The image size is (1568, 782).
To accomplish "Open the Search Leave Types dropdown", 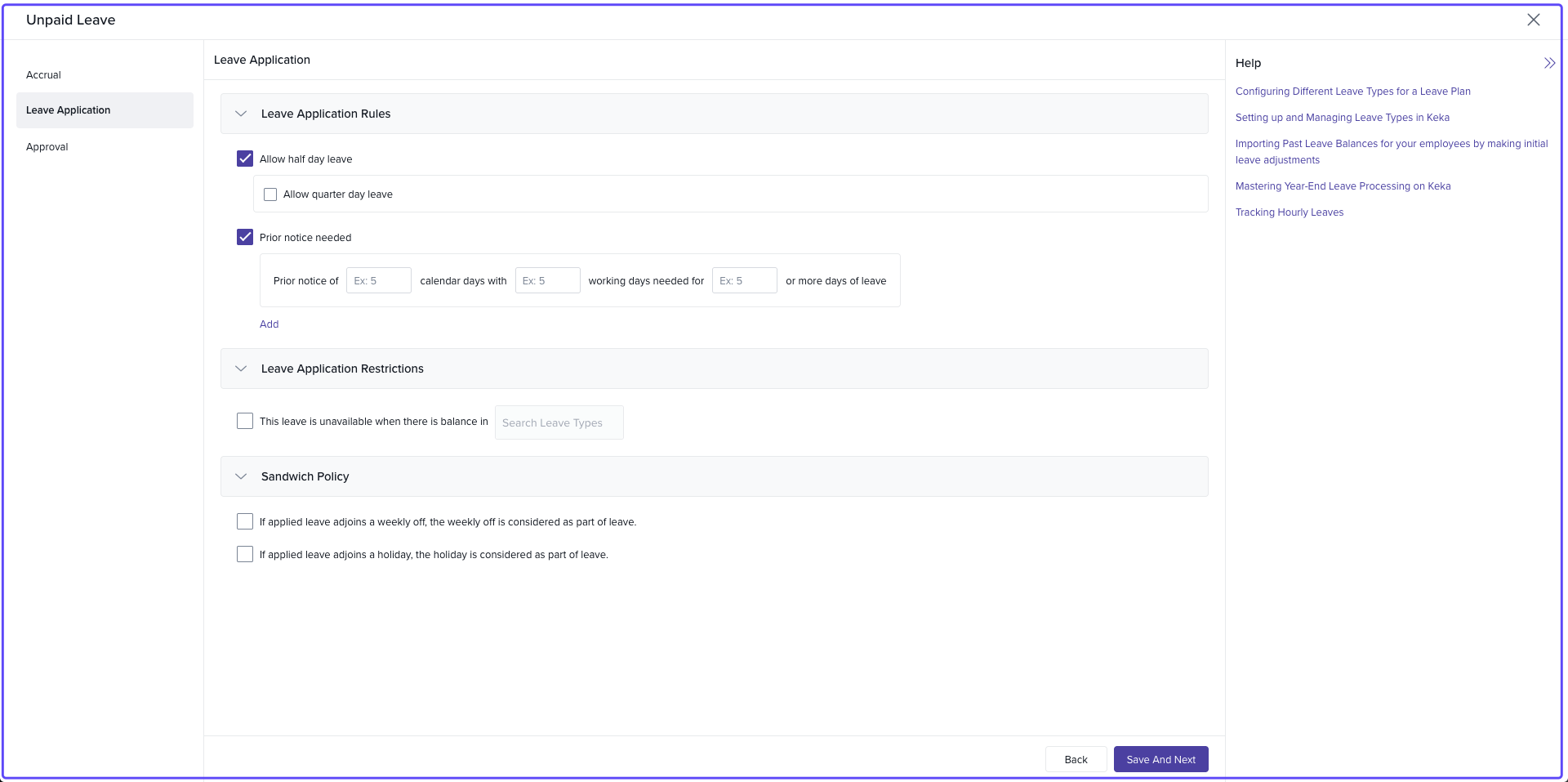I will click(559, 422).
